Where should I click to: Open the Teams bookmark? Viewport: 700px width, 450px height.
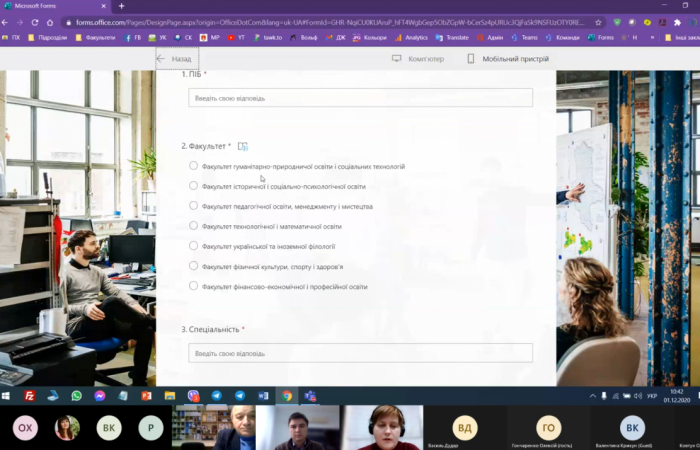[525, 38]
